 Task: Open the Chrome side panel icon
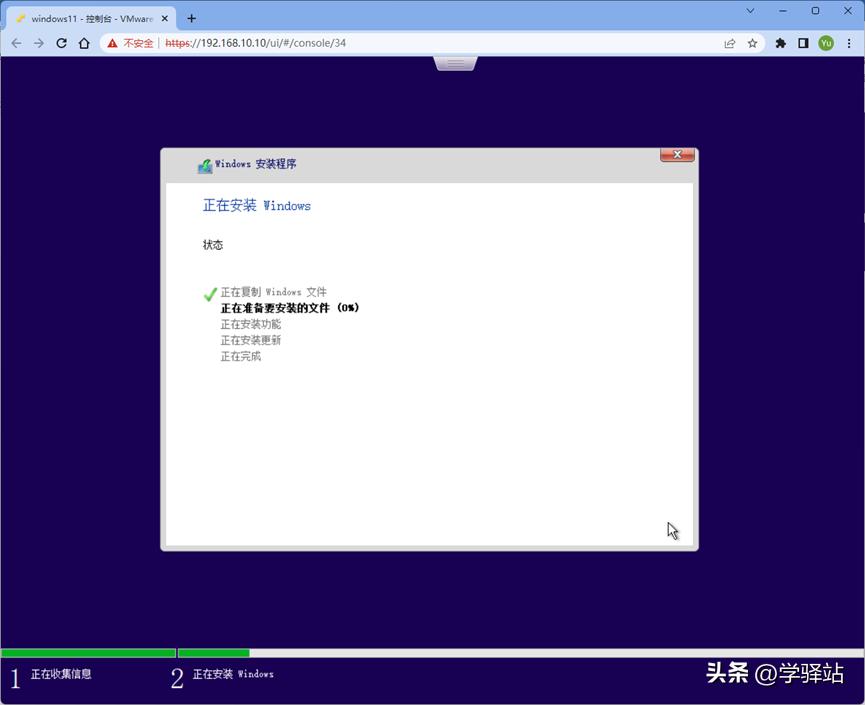pyautogui.click(x=804, y=43)
